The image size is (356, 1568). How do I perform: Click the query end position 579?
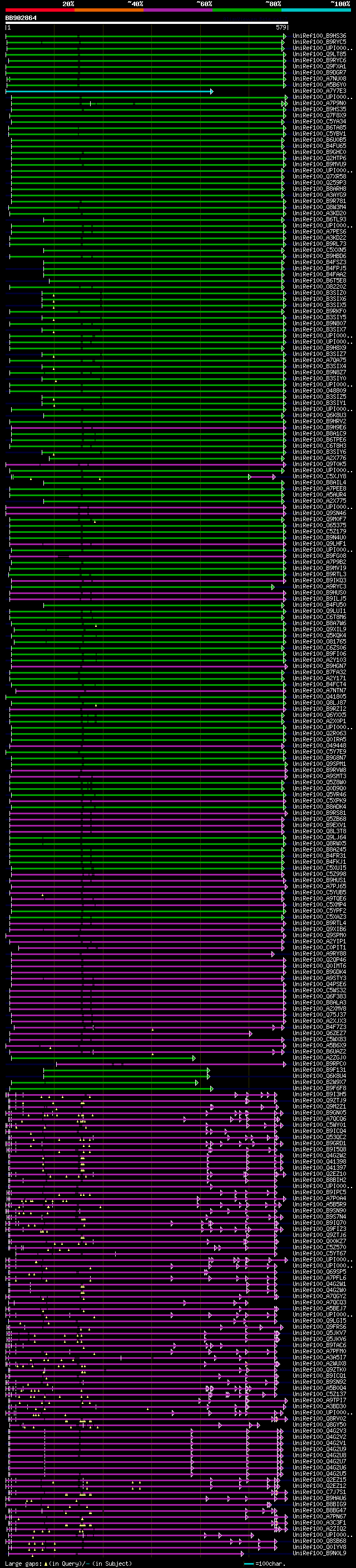click(x=280, y=27)
